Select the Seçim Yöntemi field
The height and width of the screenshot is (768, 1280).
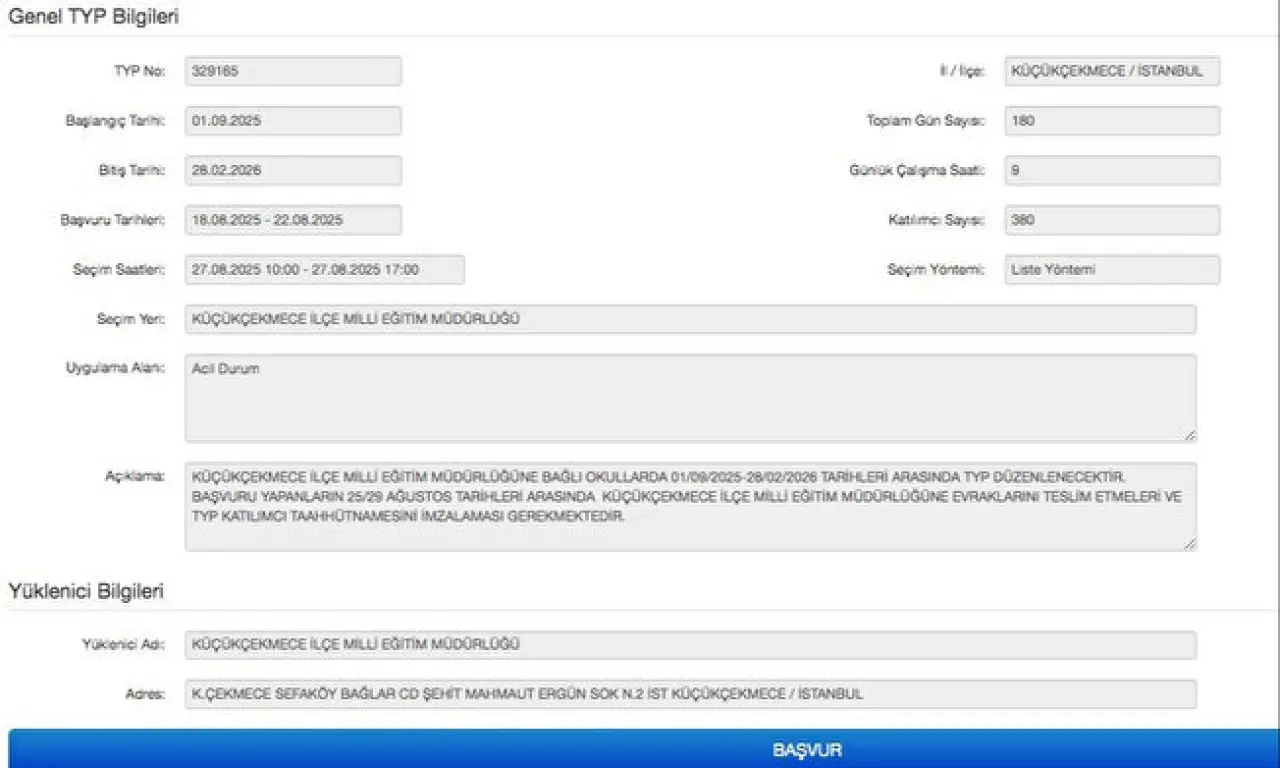pyautogui.click(x=1112, y=270)
